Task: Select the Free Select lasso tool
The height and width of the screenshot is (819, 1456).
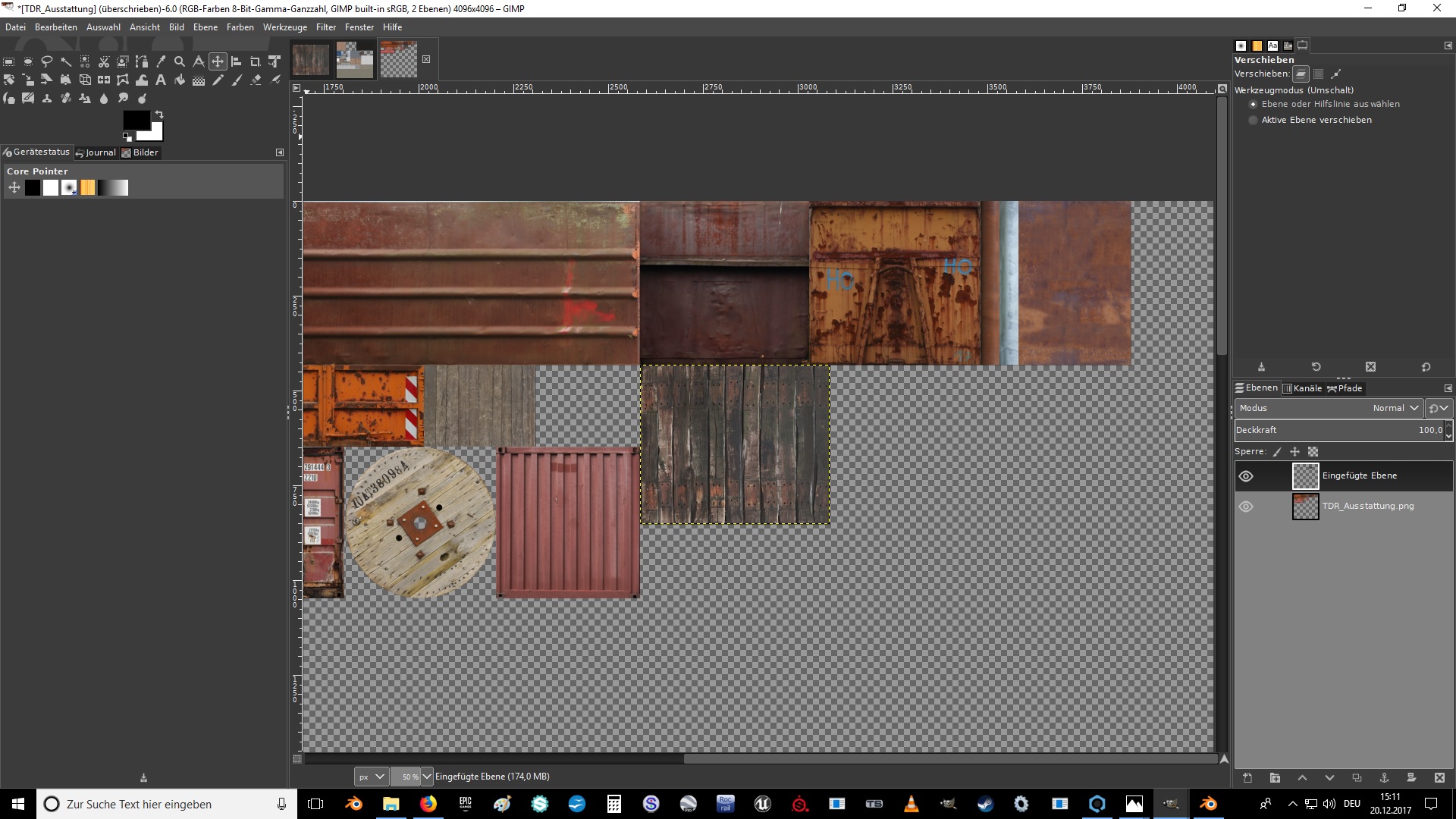Action: 47,61
